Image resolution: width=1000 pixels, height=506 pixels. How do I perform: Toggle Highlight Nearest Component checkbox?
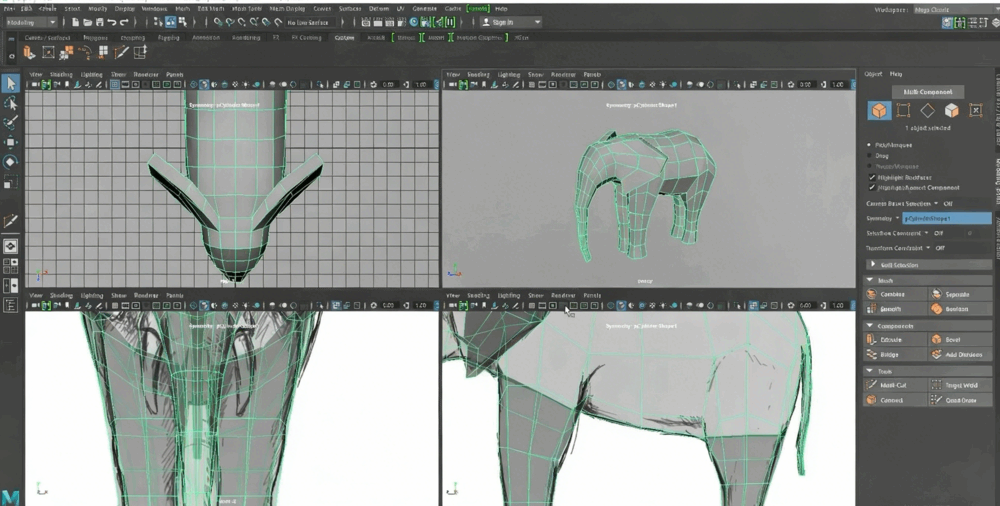(x=871, y=187)
